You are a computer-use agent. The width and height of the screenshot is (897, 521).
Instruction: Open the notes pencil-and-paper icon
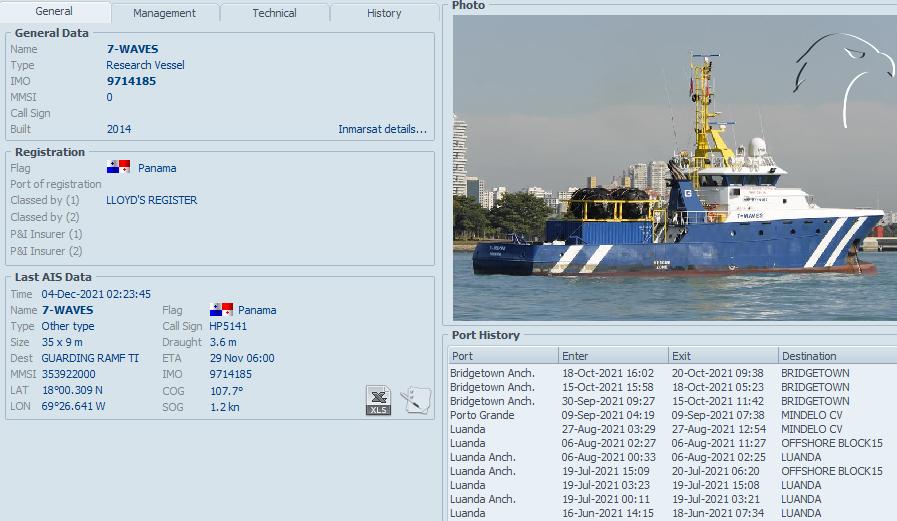pyautogui.click(x=416, y=400)
